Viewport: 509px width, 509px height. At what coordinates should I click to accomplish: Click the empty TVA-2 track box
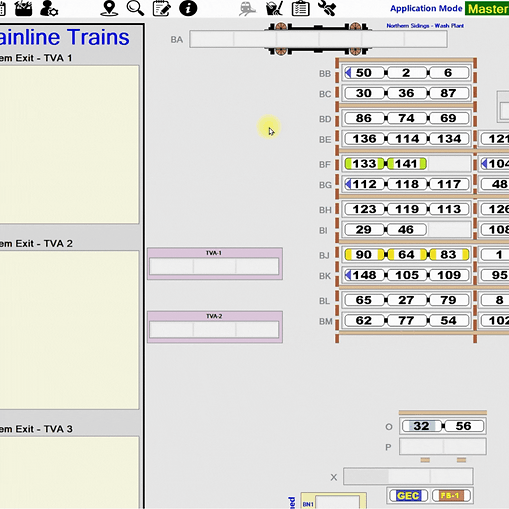tap(214, 329)
